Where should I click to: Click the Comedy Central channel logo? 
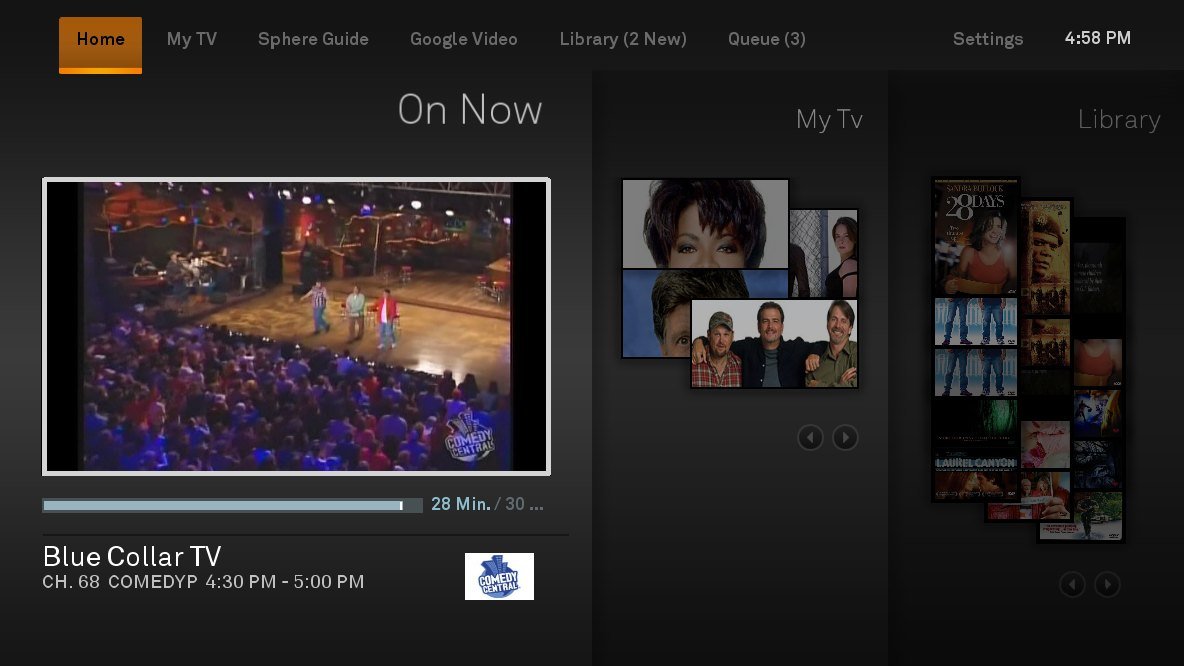(499, 576)
